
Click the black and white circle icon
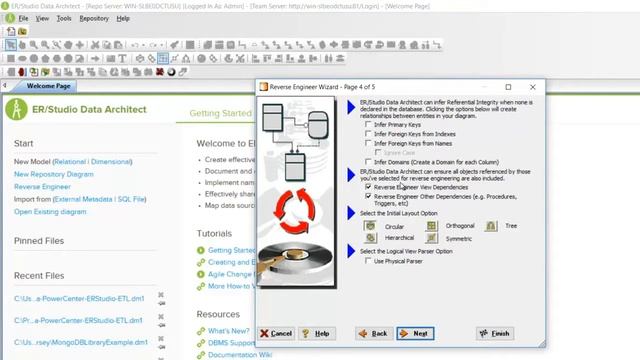171,72
